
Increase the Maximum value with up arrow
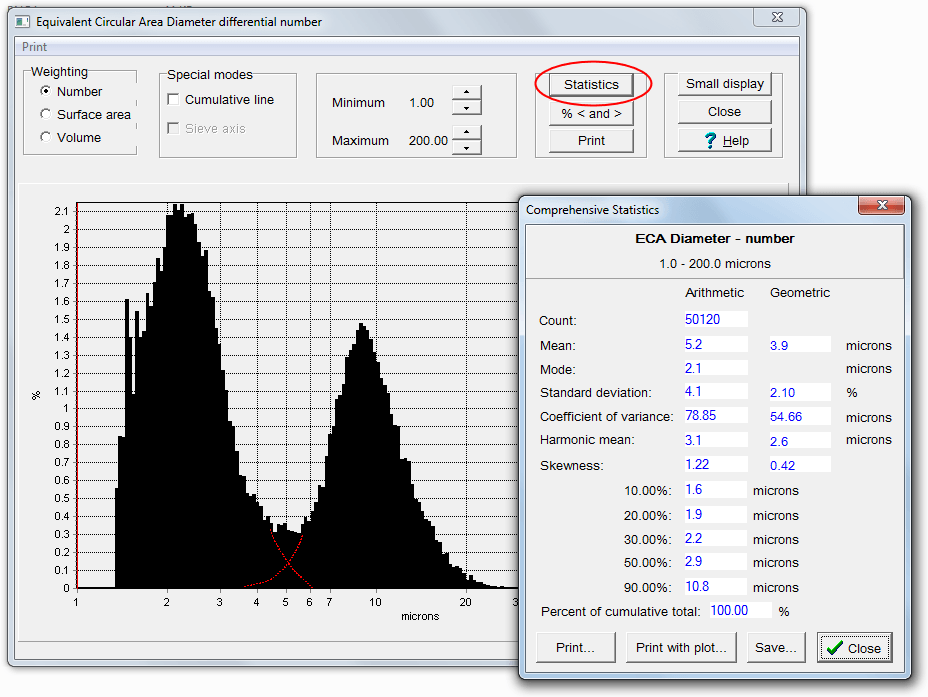pos(467,132)
